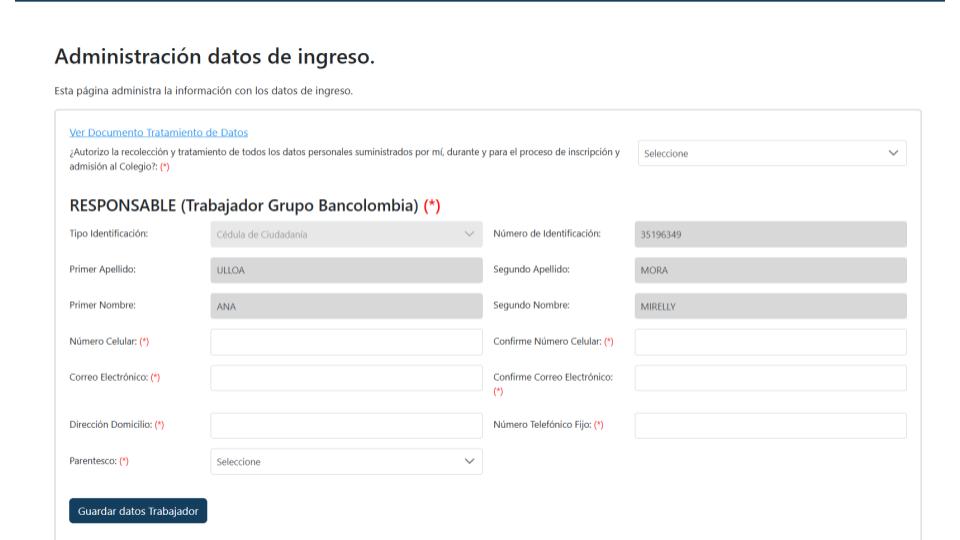960x540 pixels.
Task: Click the Número Telefónico Fijo field
Action: tap(770, 426)
